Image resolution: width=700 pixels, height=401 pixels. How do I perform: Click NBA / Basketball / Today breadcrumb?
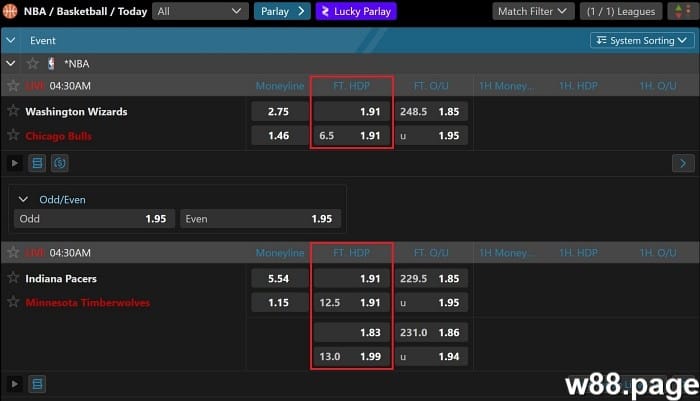pyautogui.click(x=85, y=12)
